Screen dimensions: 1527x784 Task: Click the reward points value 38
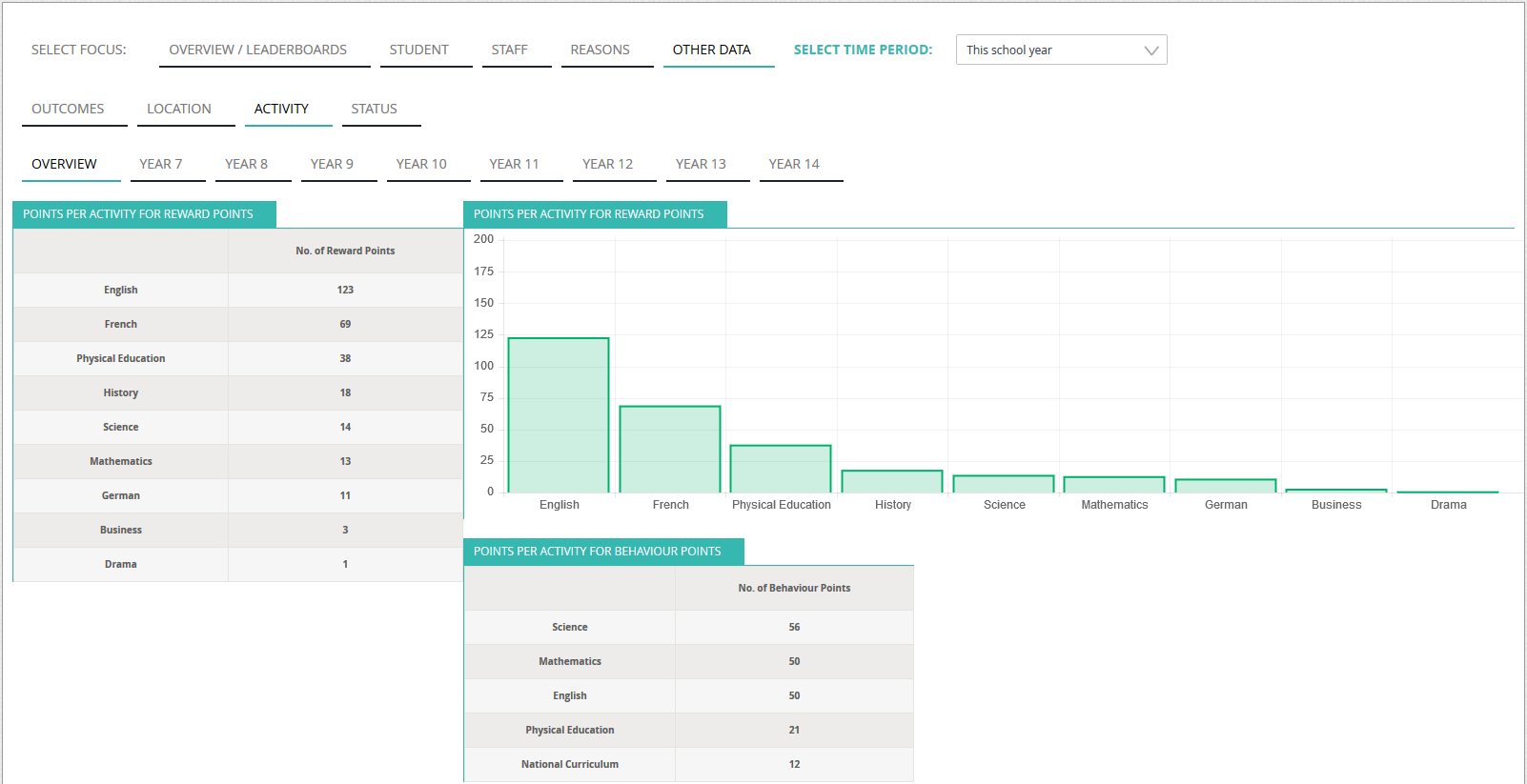(345, 359)
